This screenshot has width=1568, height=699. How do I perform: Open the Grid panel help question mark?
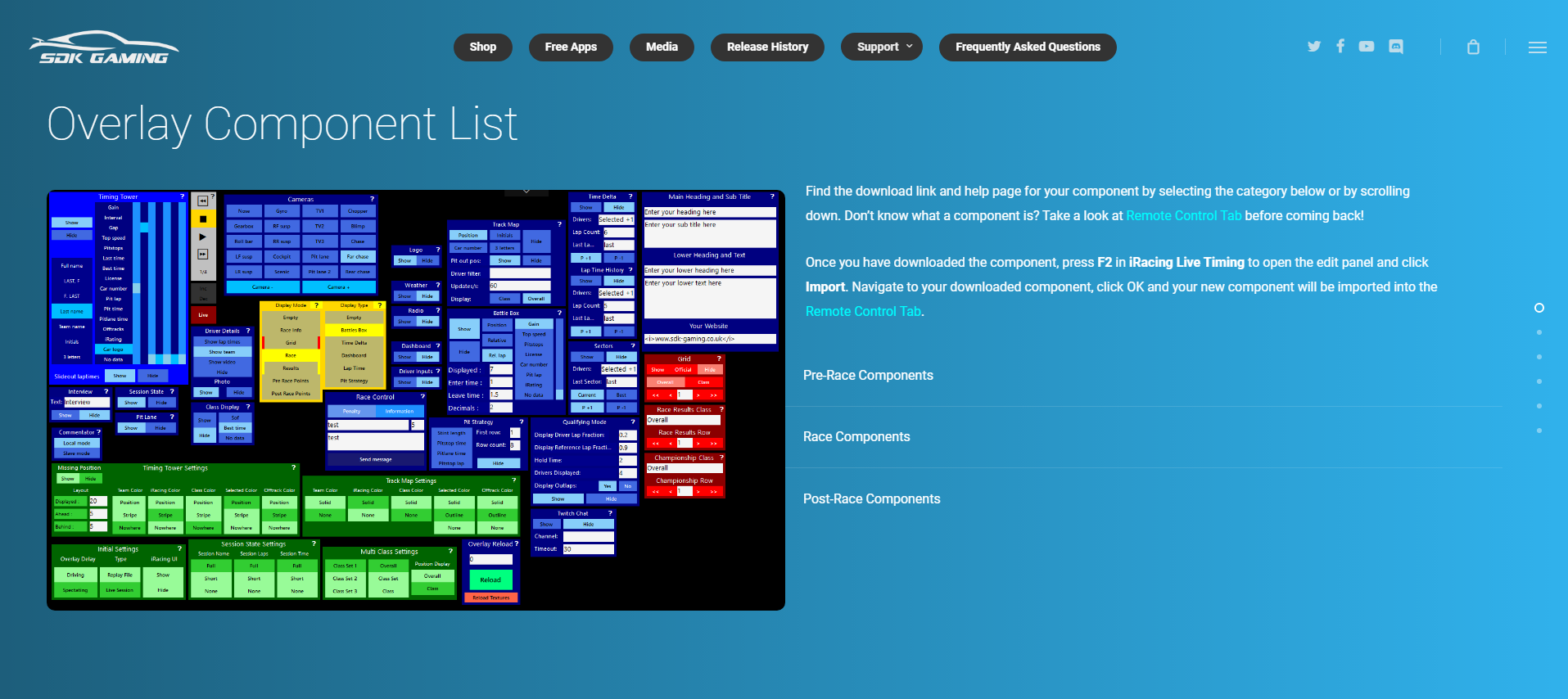[x=719, y=359]
